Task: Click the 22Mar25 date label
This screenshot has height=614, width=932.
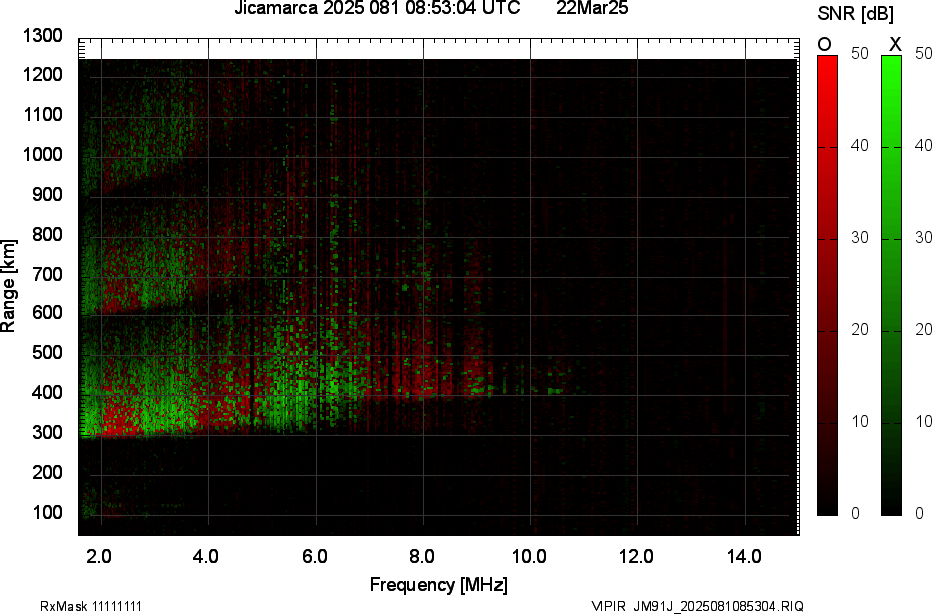Action: 592,9
